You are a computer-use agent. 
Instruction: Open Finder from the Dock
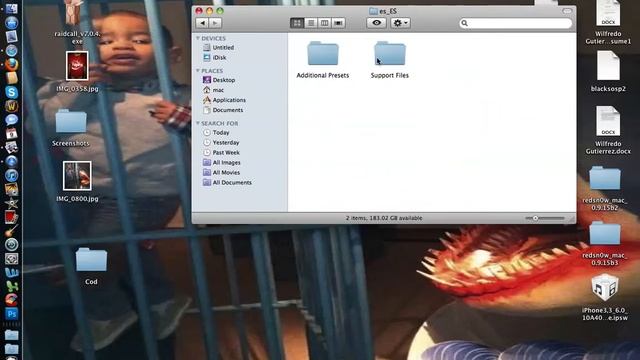pyautogui.click(x=11, y=9)
